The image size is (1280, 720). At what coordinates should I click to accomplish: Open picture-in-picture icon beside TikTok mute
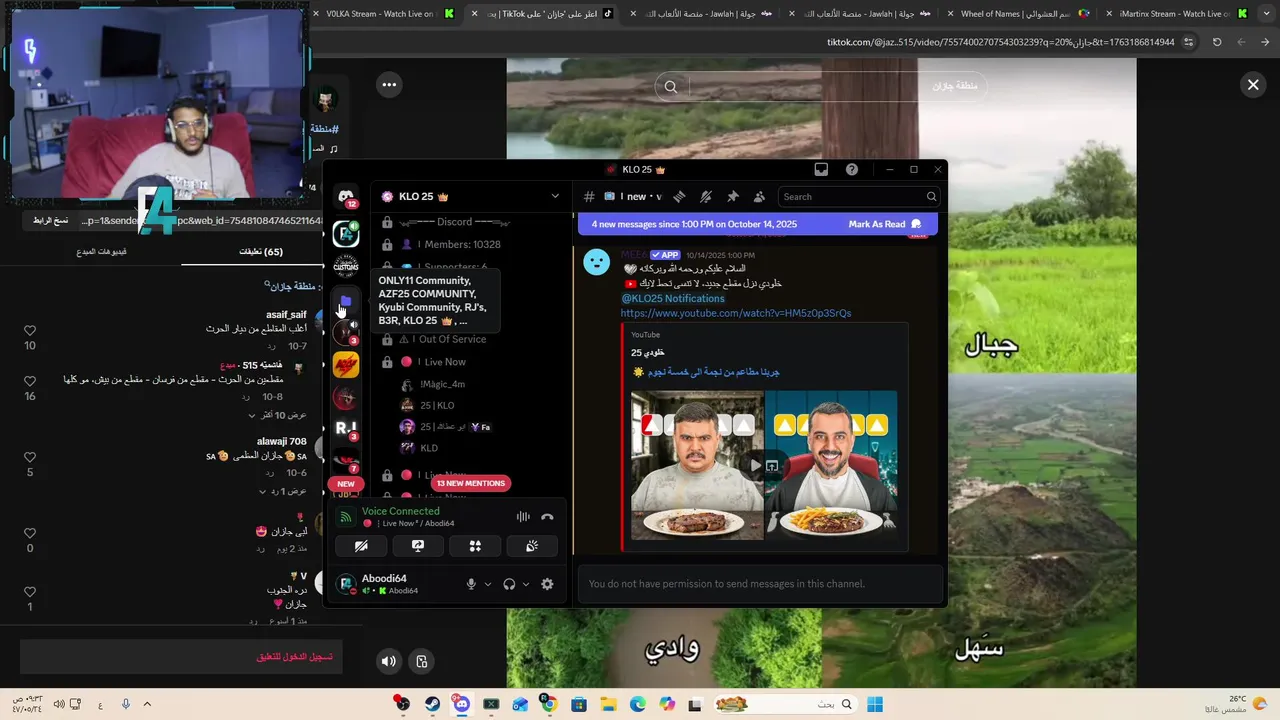(422, 661)
